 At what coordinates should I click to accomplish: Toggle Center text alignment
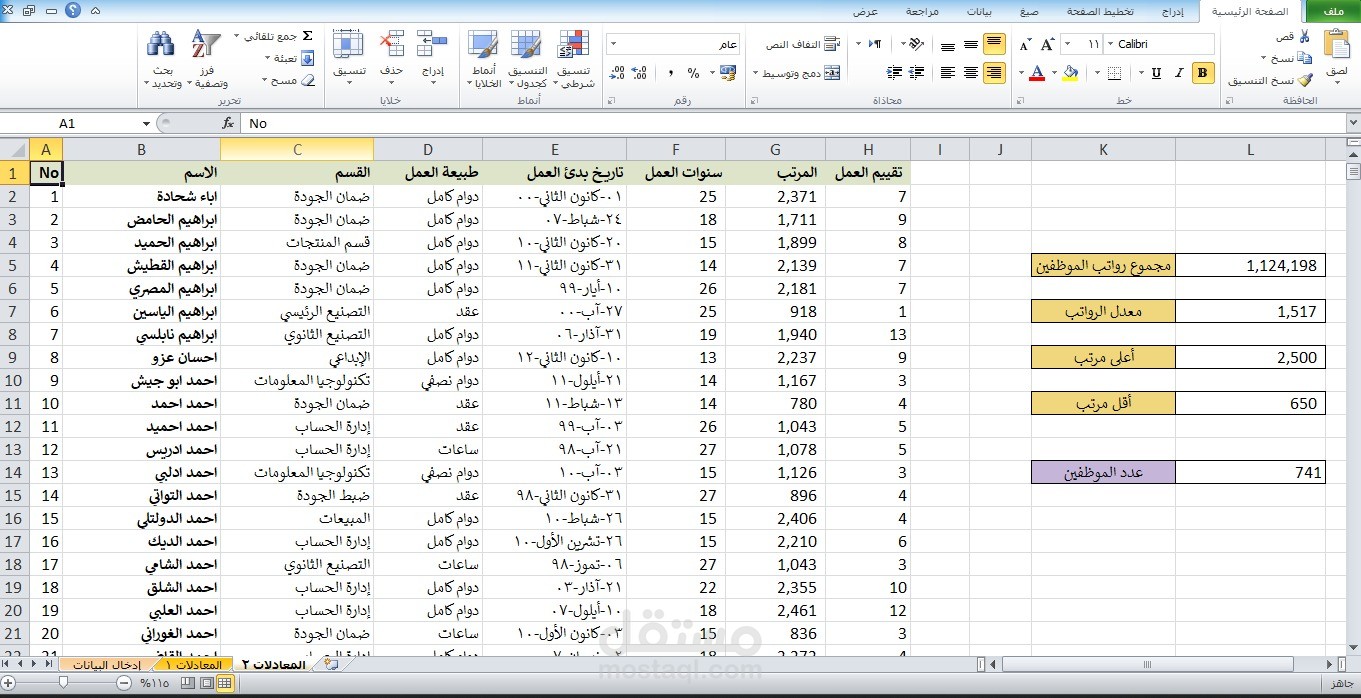tap(972, 72)
